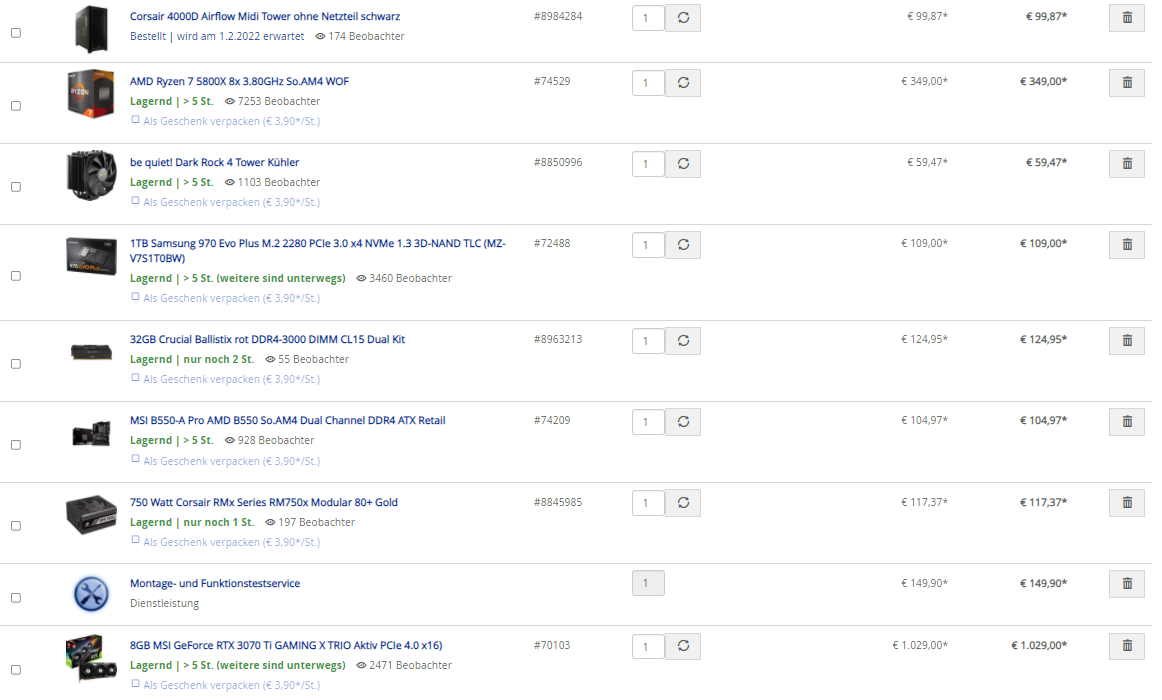Click the Corsair RM750x power supply thumbnail
This screenshot has height=700, width=1162.
point(91,515)
